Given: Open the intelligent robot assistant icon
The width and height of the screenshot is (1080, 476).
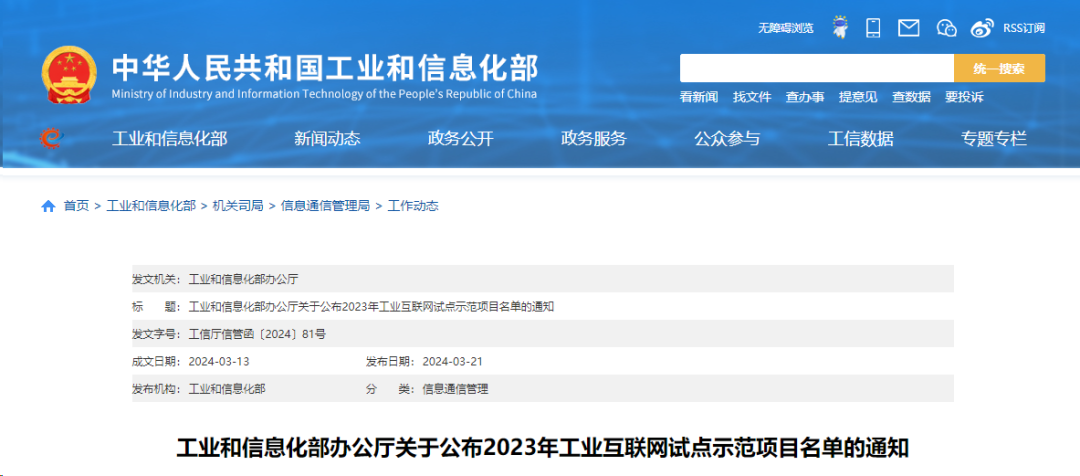Looking at the screenshot, I should (840, 28).
